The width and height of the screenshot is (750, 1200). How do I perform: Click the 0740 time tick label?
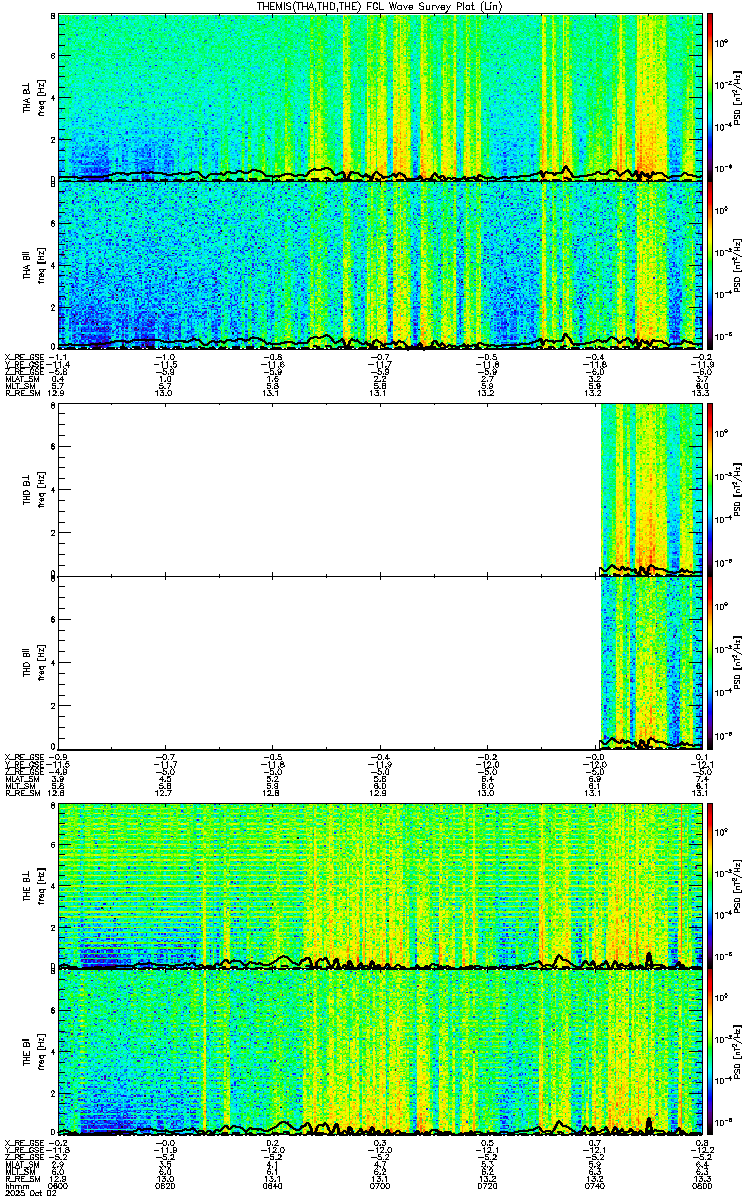point(595,1186)
